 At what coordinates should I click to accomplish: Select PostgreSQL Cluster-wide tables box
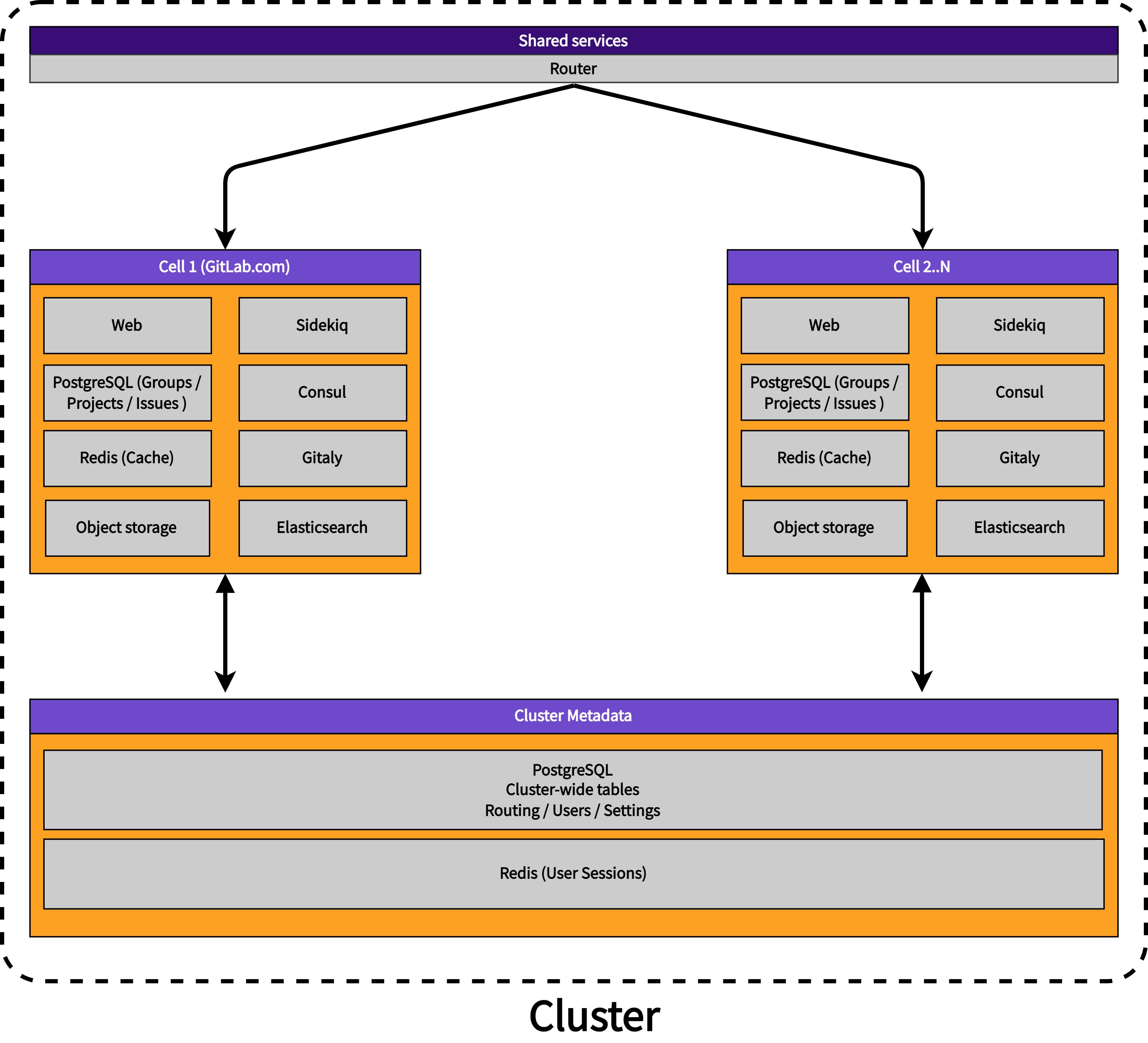pos(573,790)
